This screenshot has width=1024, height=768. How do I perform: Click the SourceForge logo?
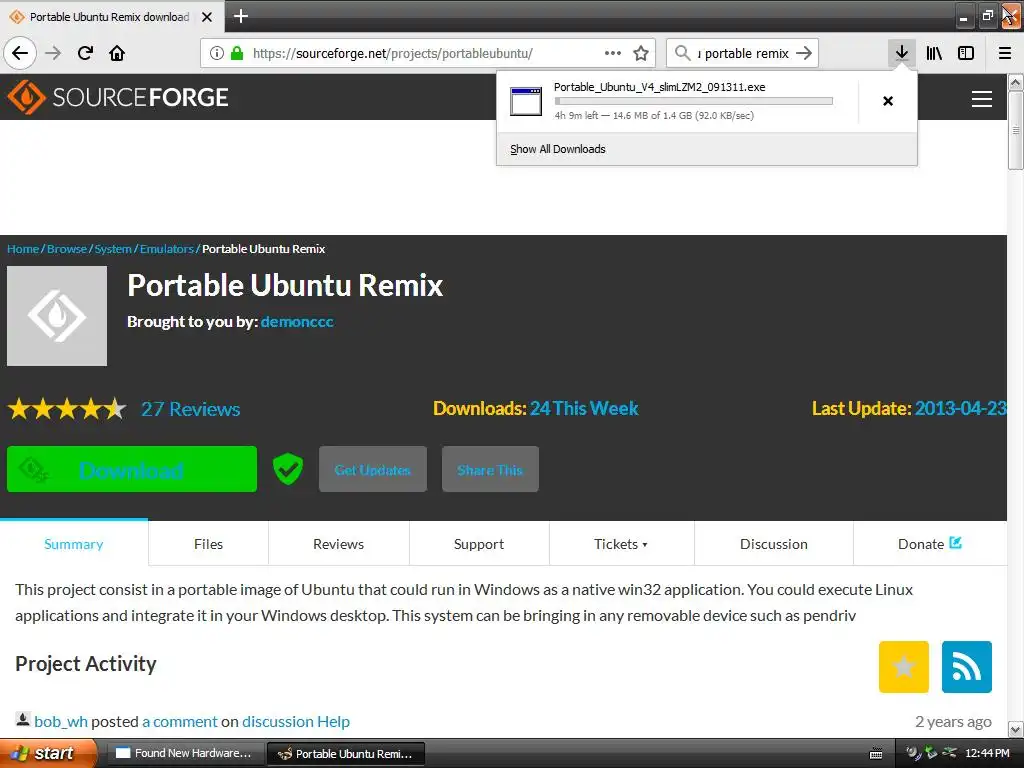pyautogui.click(x=118, y=97)
